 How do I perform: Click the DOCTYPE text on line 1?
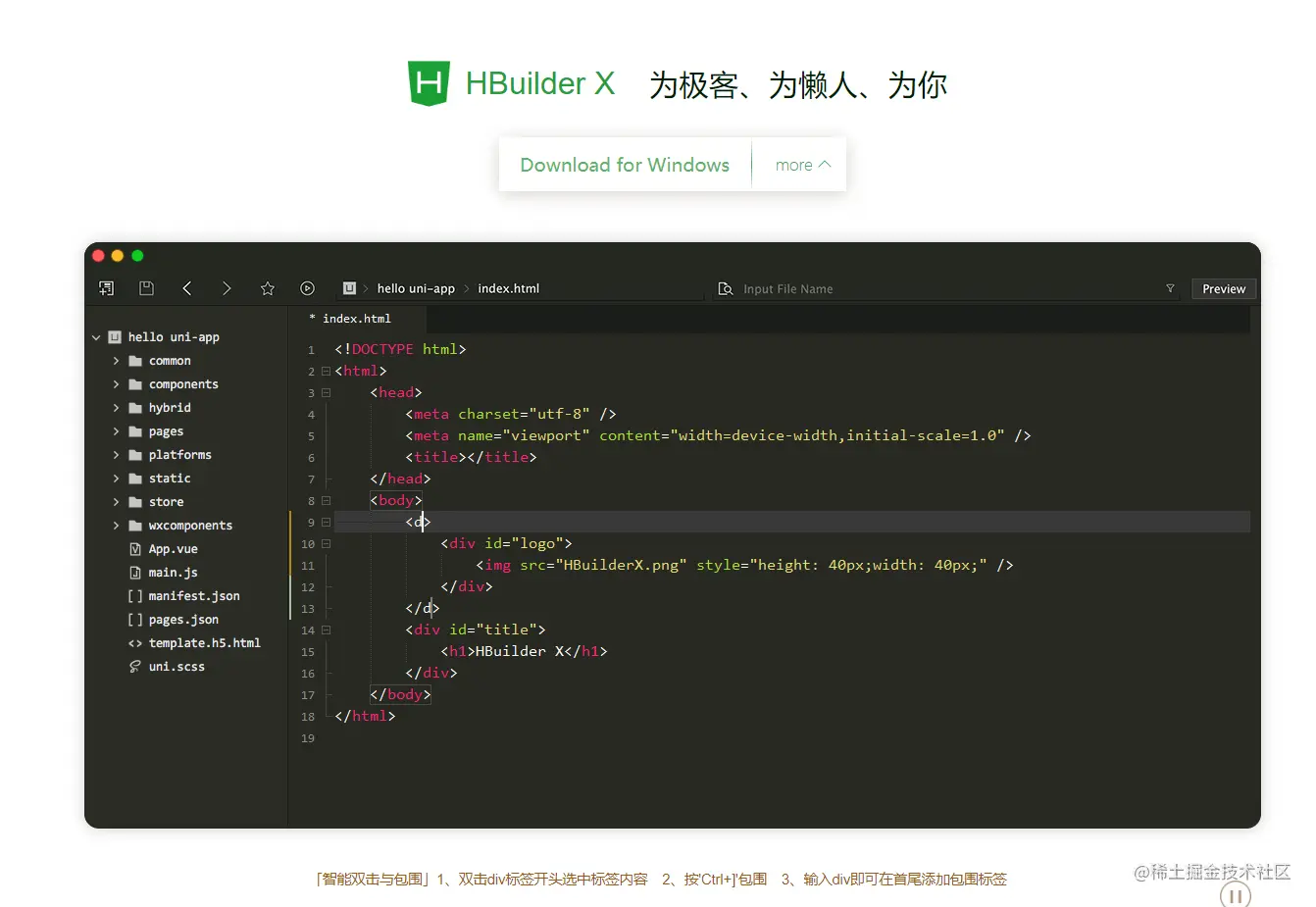[382, 349]
